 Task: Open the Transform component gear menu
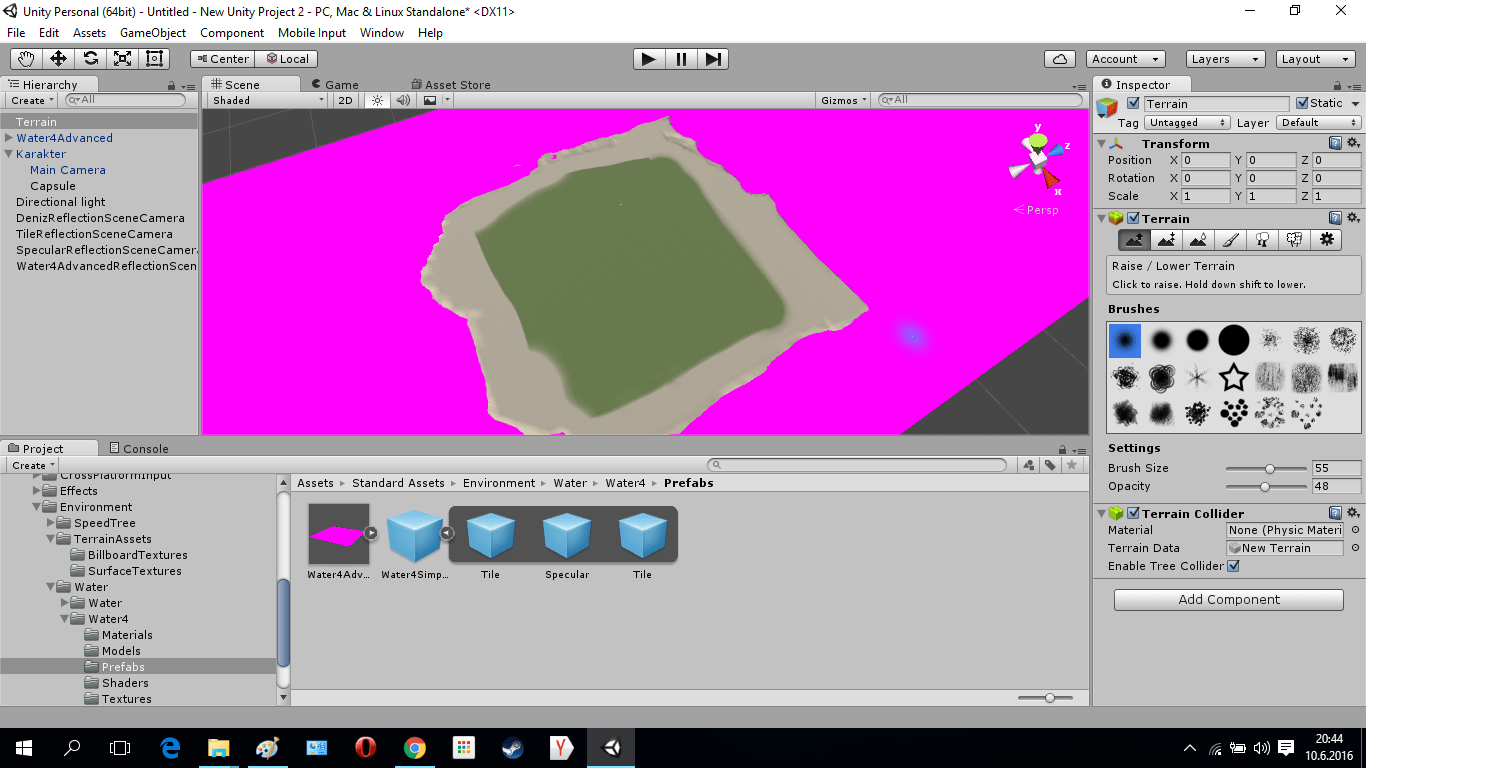(x=1352, y=144)
